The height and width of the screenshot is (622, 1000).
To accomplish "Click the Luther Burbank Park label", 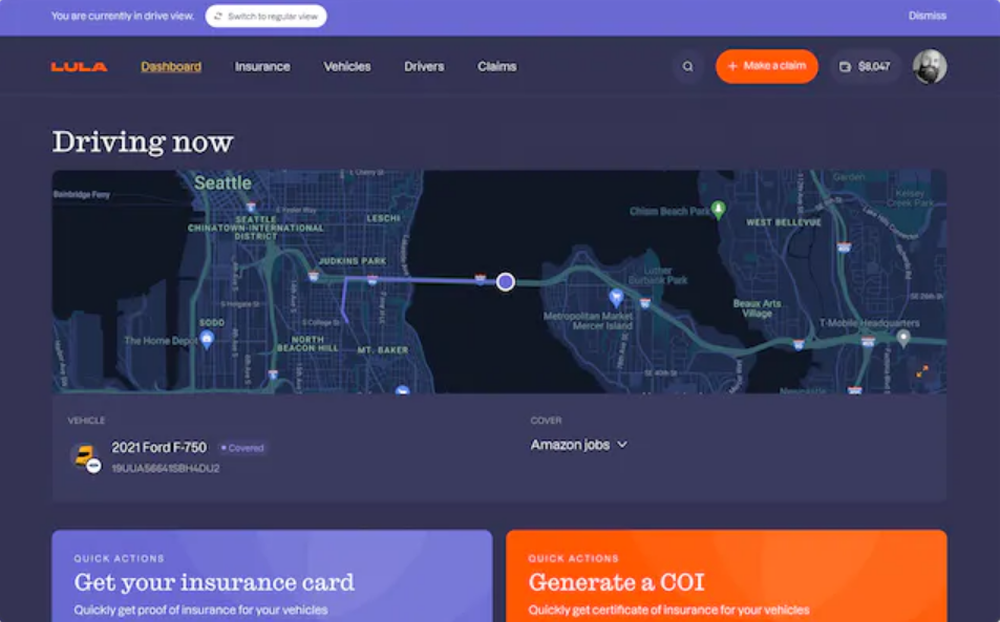I will point(658,275).
